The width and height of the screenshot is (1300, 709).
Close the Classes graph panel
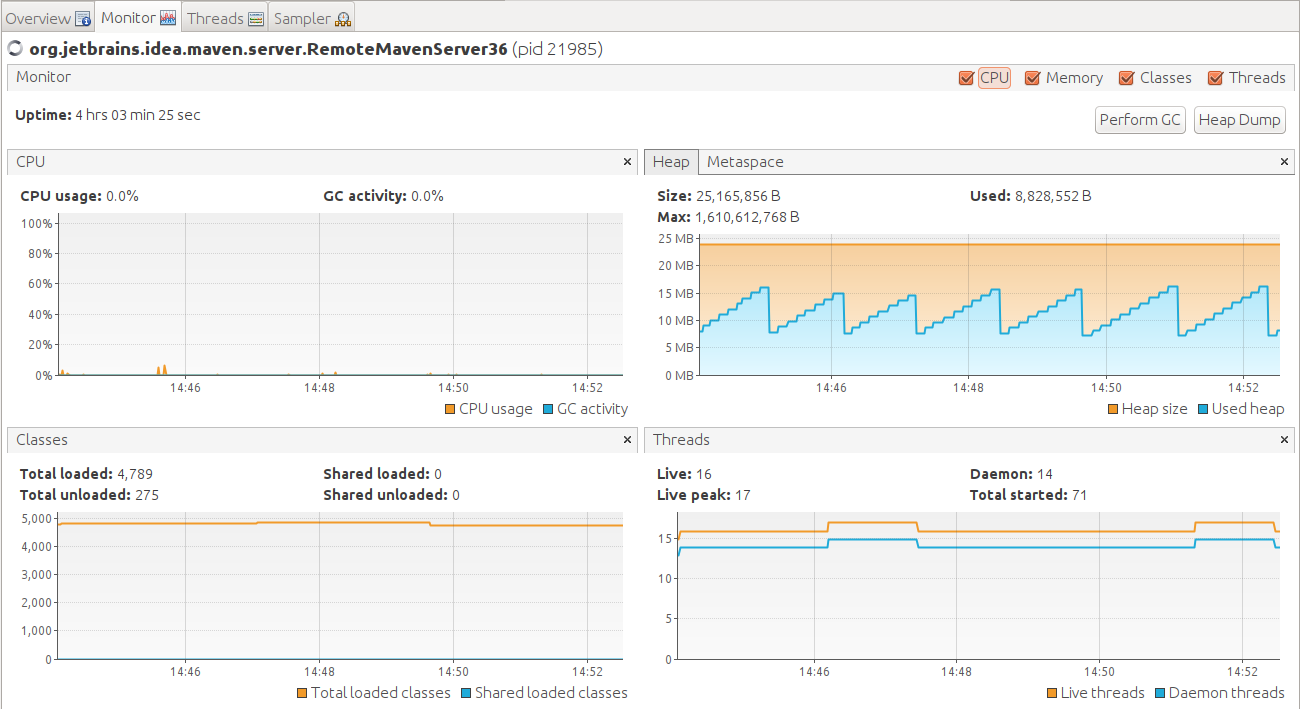coord(627,440)
